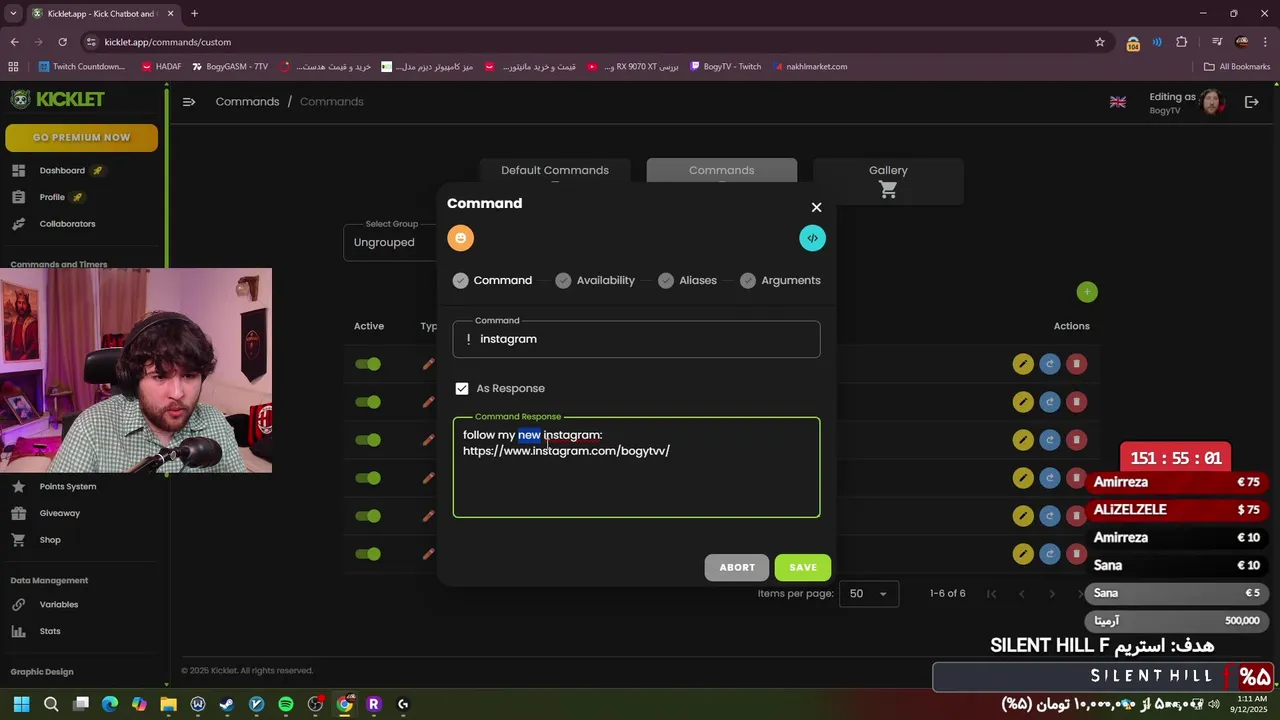Open Items per page 50 dropdown

tap(868, 594)
